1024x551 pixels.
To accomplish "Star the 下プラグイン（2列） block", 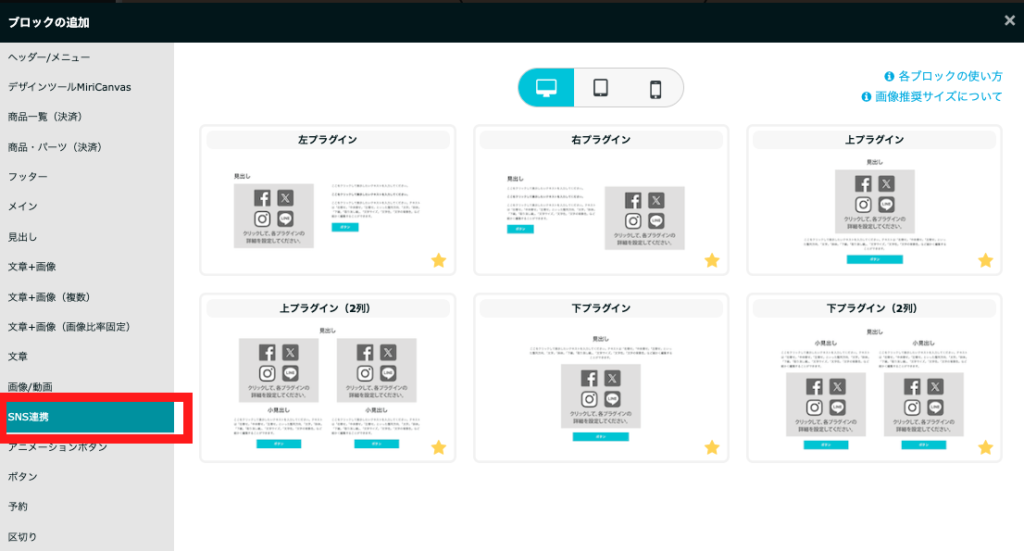I will pyautogui.click(x=985, y=447).
